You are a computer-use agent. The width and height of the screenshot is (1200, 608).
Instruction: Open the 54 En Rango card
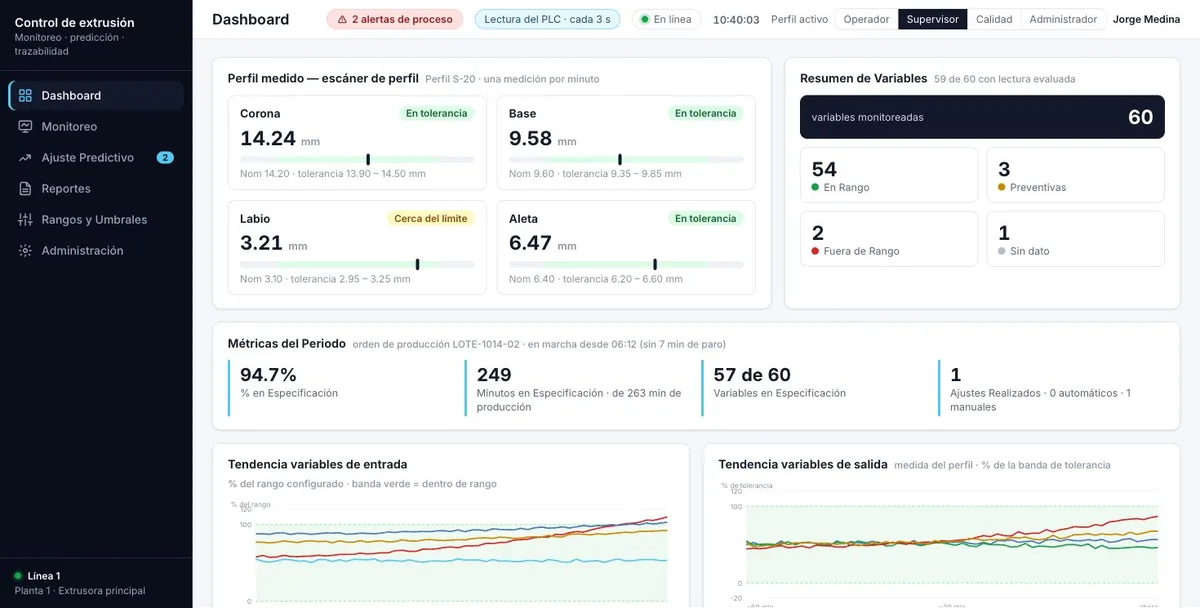coord(889,175)
